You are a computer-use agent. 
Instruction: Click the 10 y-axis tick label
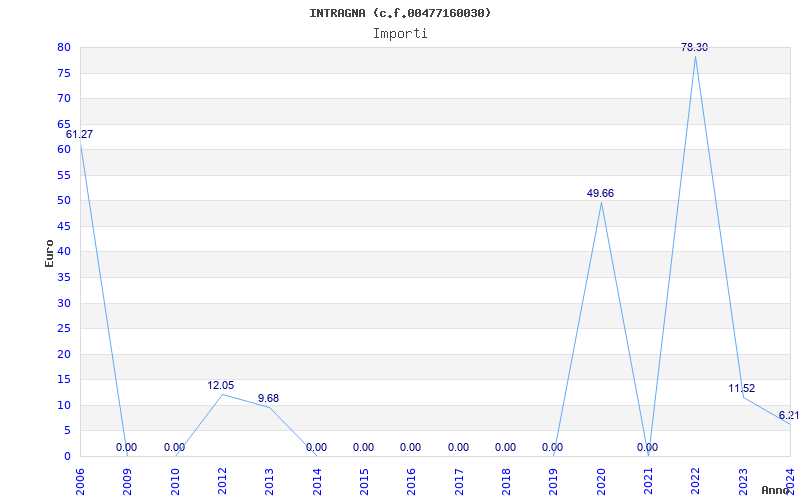tap(64, 406)
